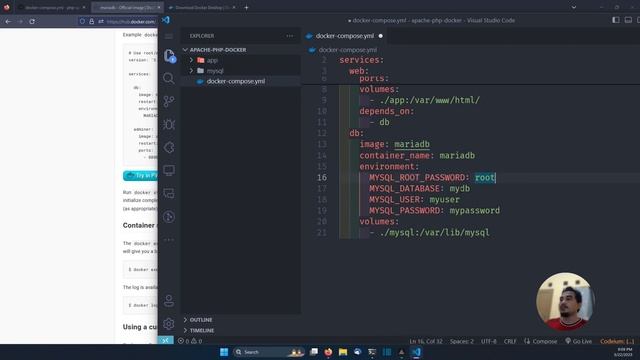
Task: Click Go Live in the status bar
Action: (578, 341)
